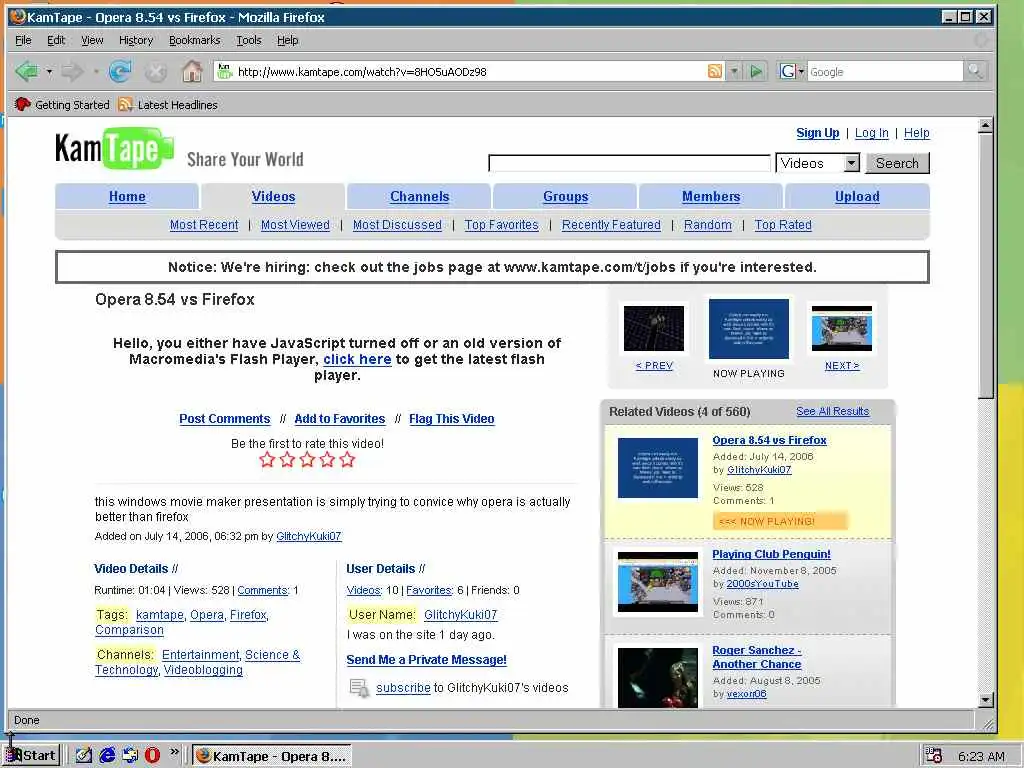1024x768 pixels.
Task: Click the Flag This Video link
Action: tap(452, 419)
